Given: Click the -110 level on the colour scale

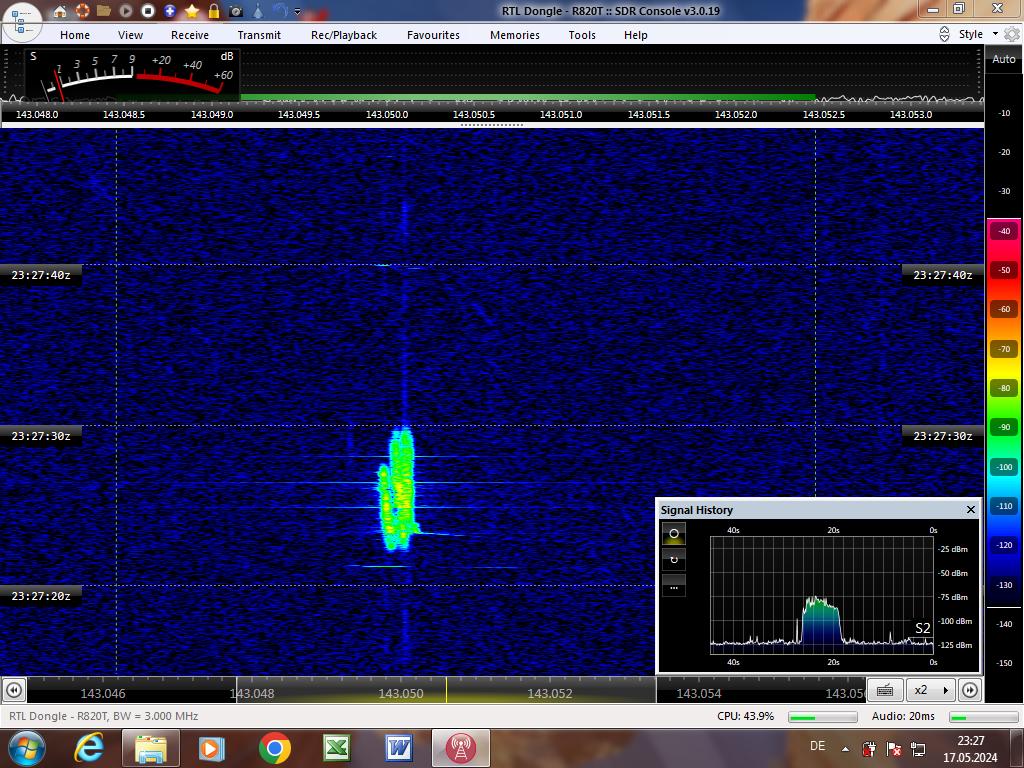Looking at the screenshot, I should [1004, 506].
